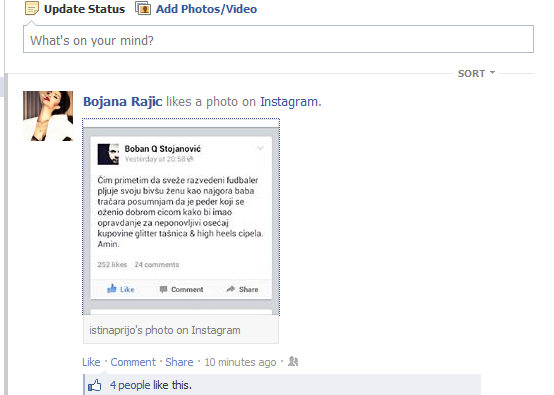Check the friends audience privacy icon
The image size is (554, 395).
coord(293,361)
